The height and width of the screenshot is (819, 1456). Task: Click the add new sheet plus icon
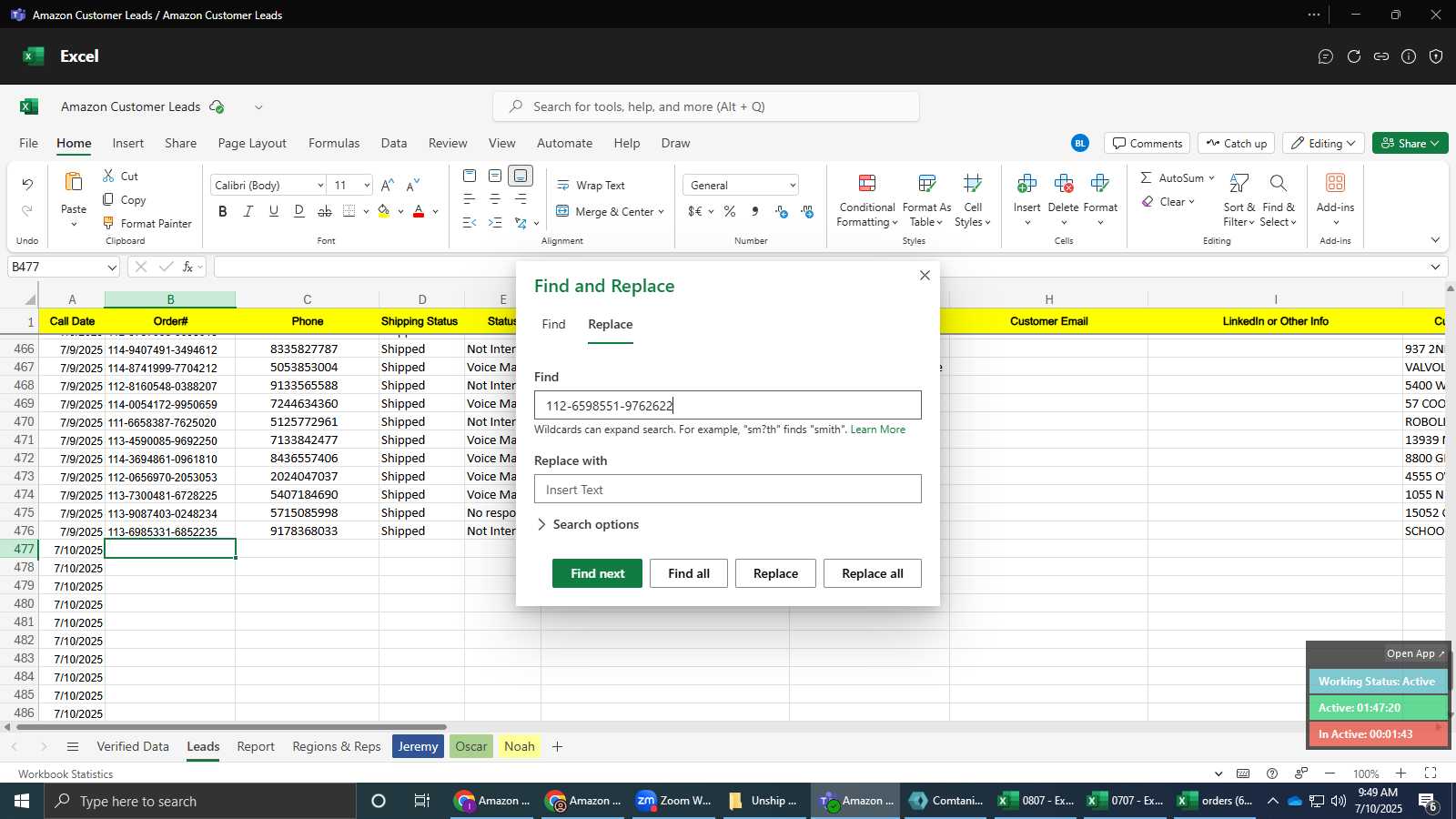(557, 746)
